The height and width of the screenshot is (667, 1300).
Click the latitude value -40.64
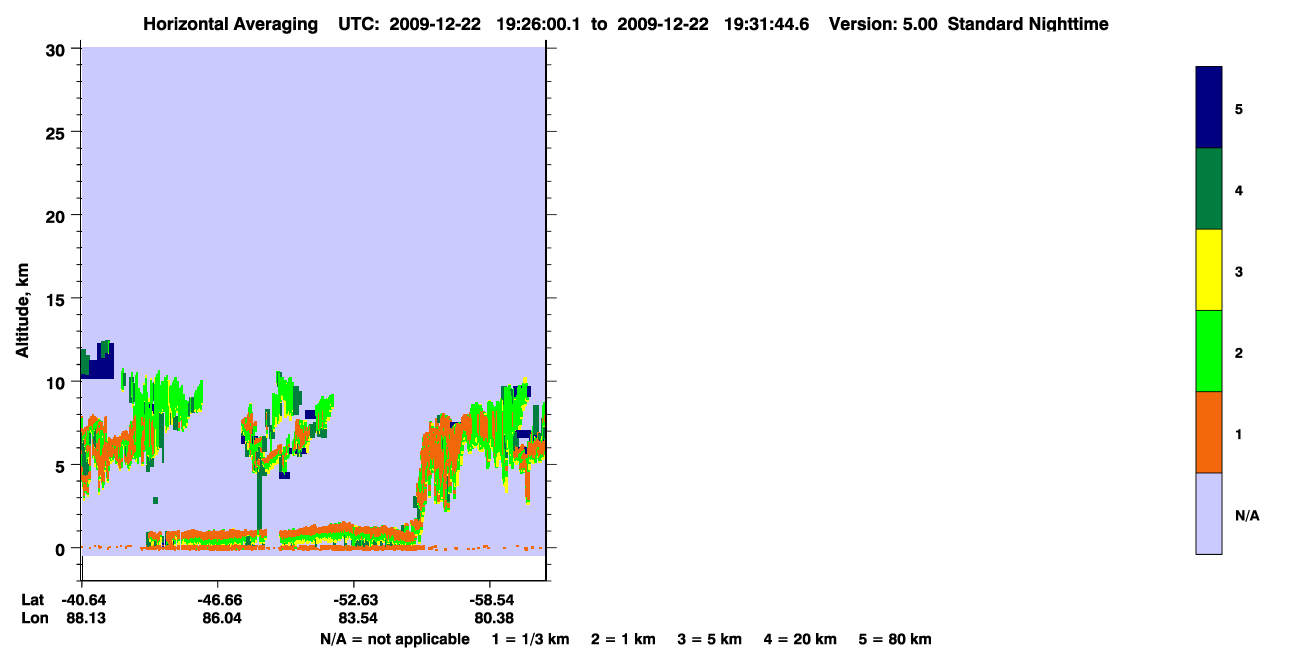pos(86,600)
